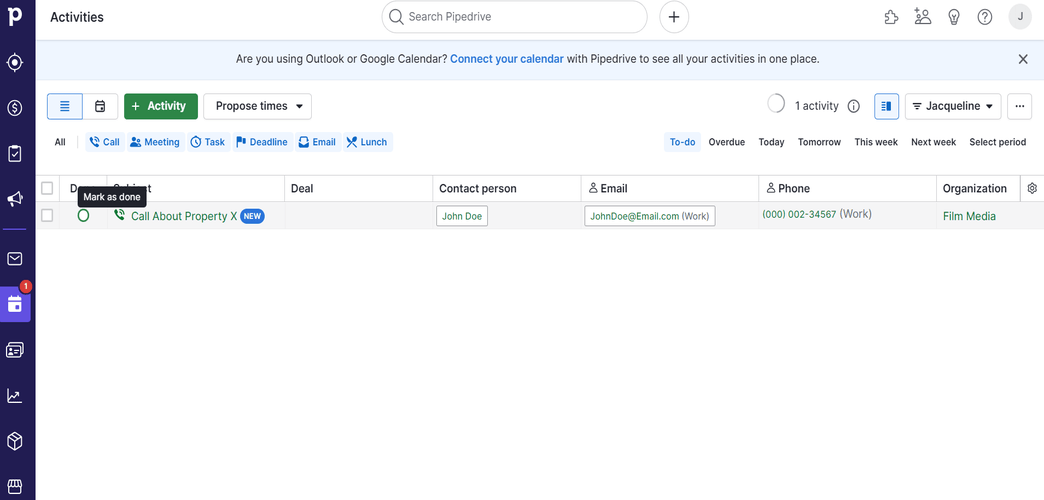Open the integrations puzzle icon

coord(891,17)
